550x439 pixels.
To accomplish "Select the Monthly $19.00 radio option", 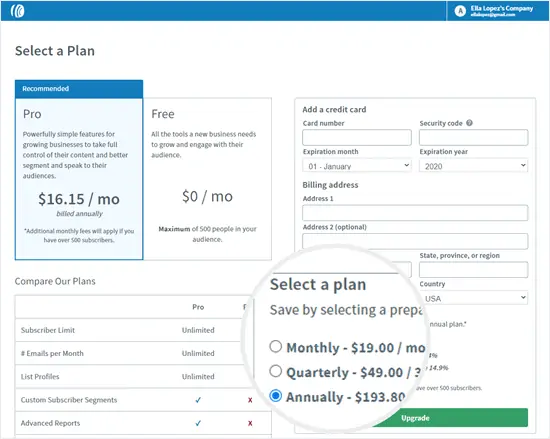I will 276,346.
